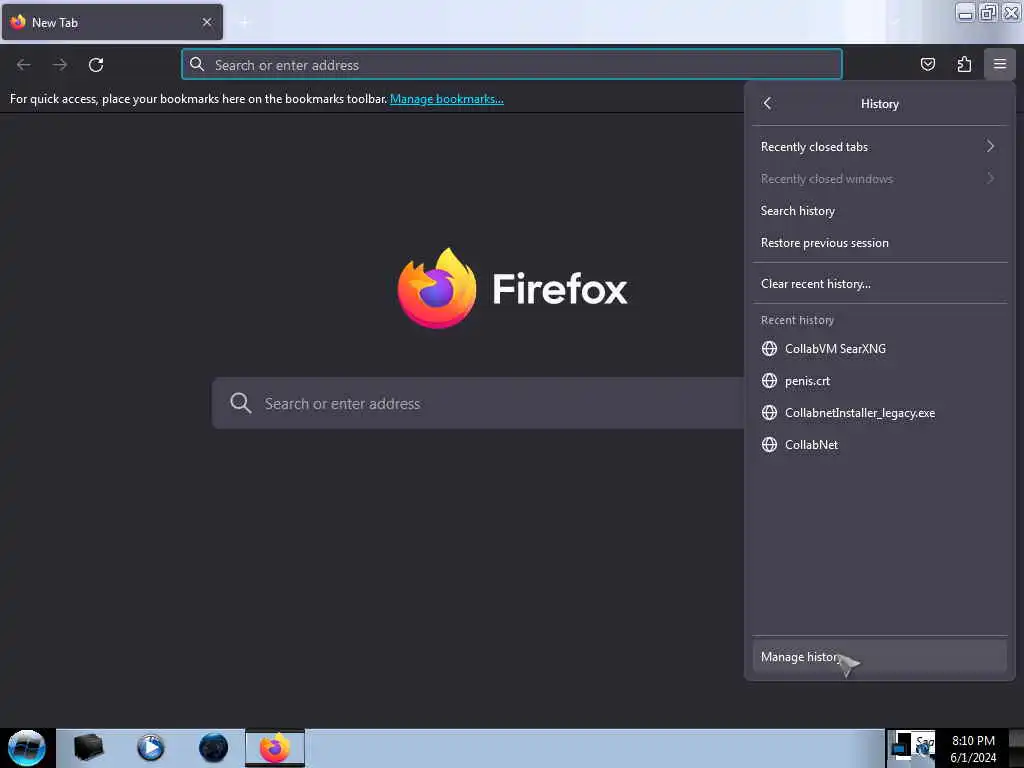Click Manage history at panel bottom
Image resolution: width=1024 pixels, height=768 pixels.
point(879,656)
